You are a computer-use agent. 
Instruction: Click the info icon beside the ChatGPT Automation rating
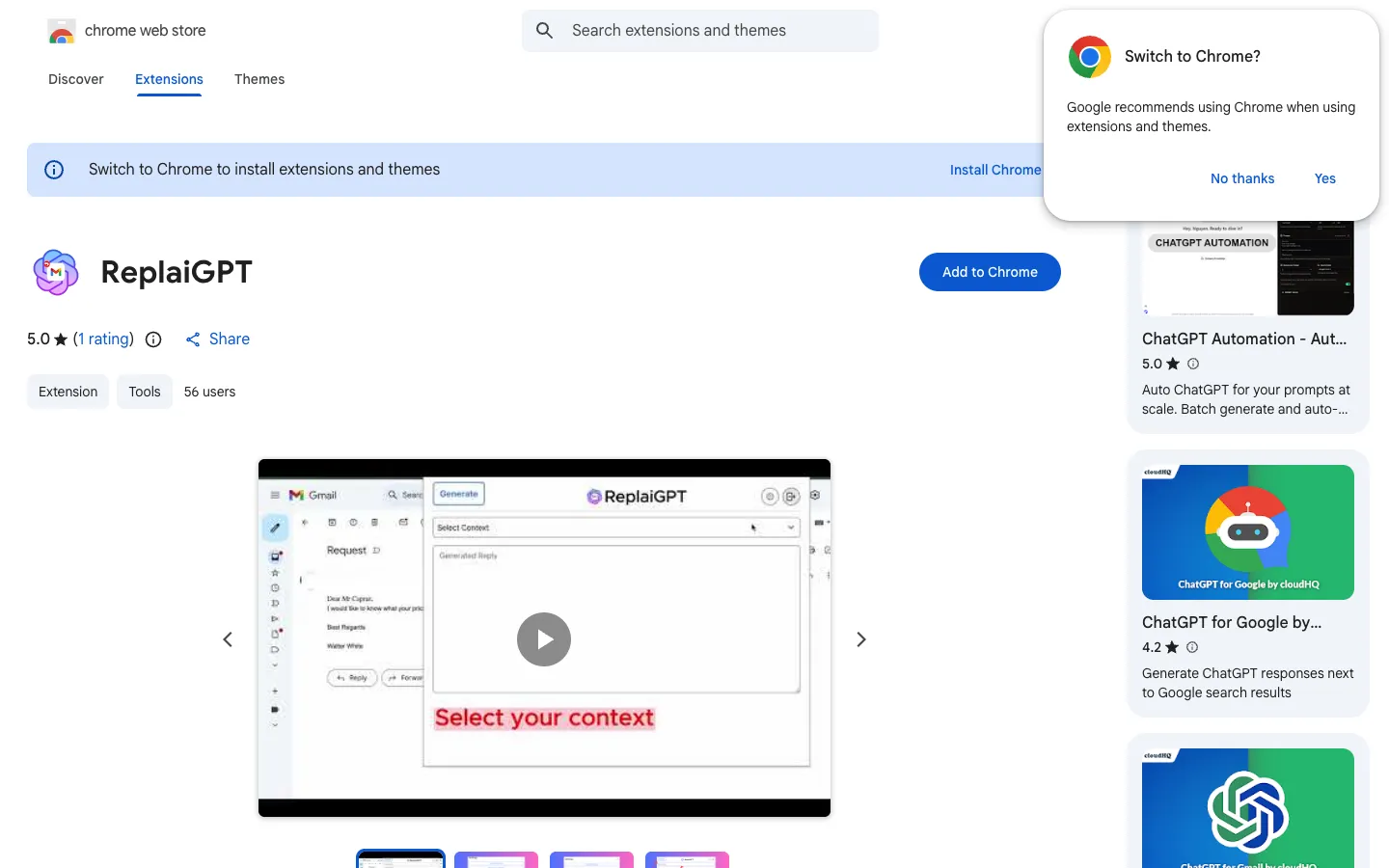click(1193, 364)
